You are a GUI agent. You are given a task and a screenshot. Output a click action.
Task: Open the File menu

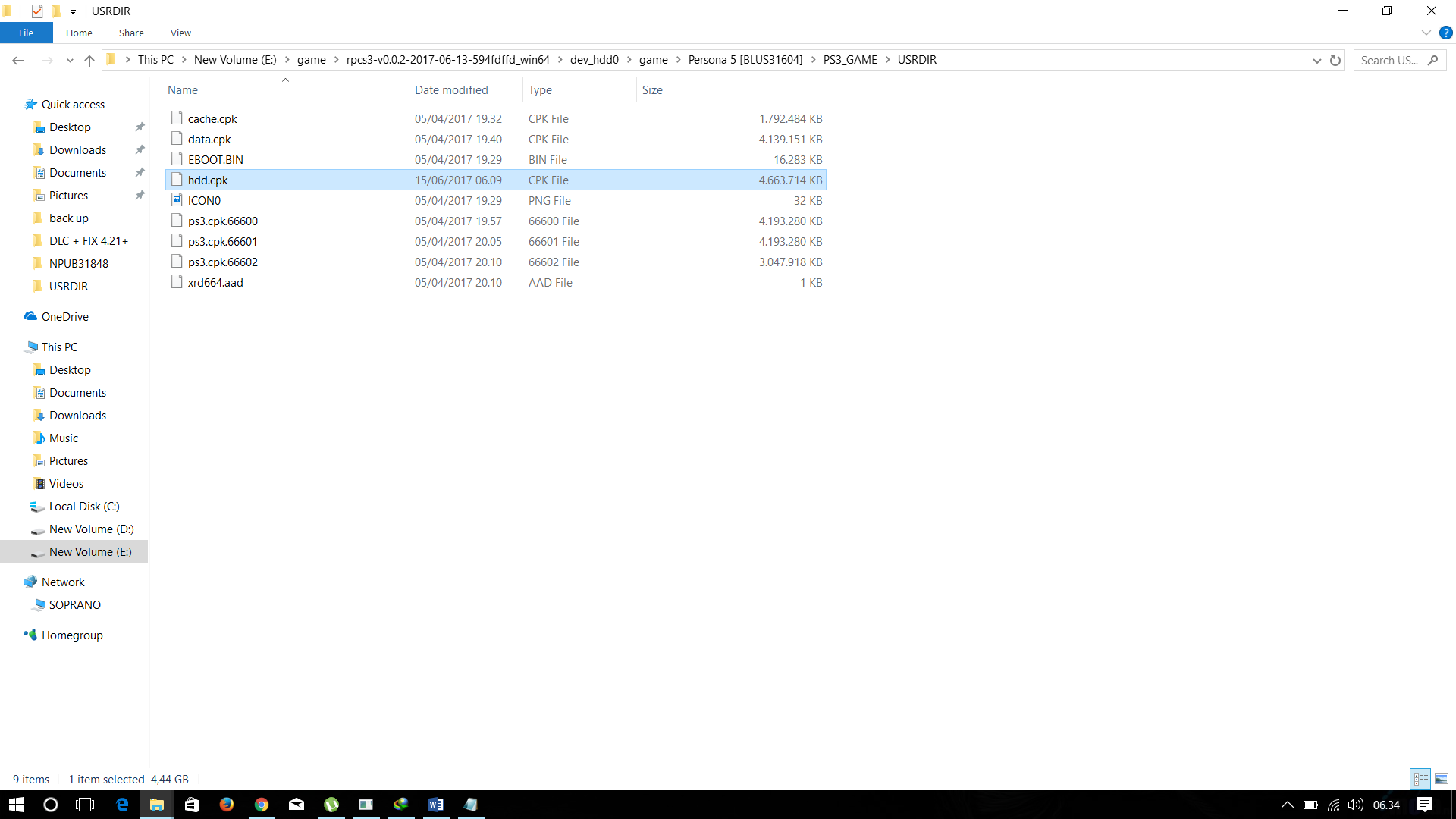pos(26,33)
